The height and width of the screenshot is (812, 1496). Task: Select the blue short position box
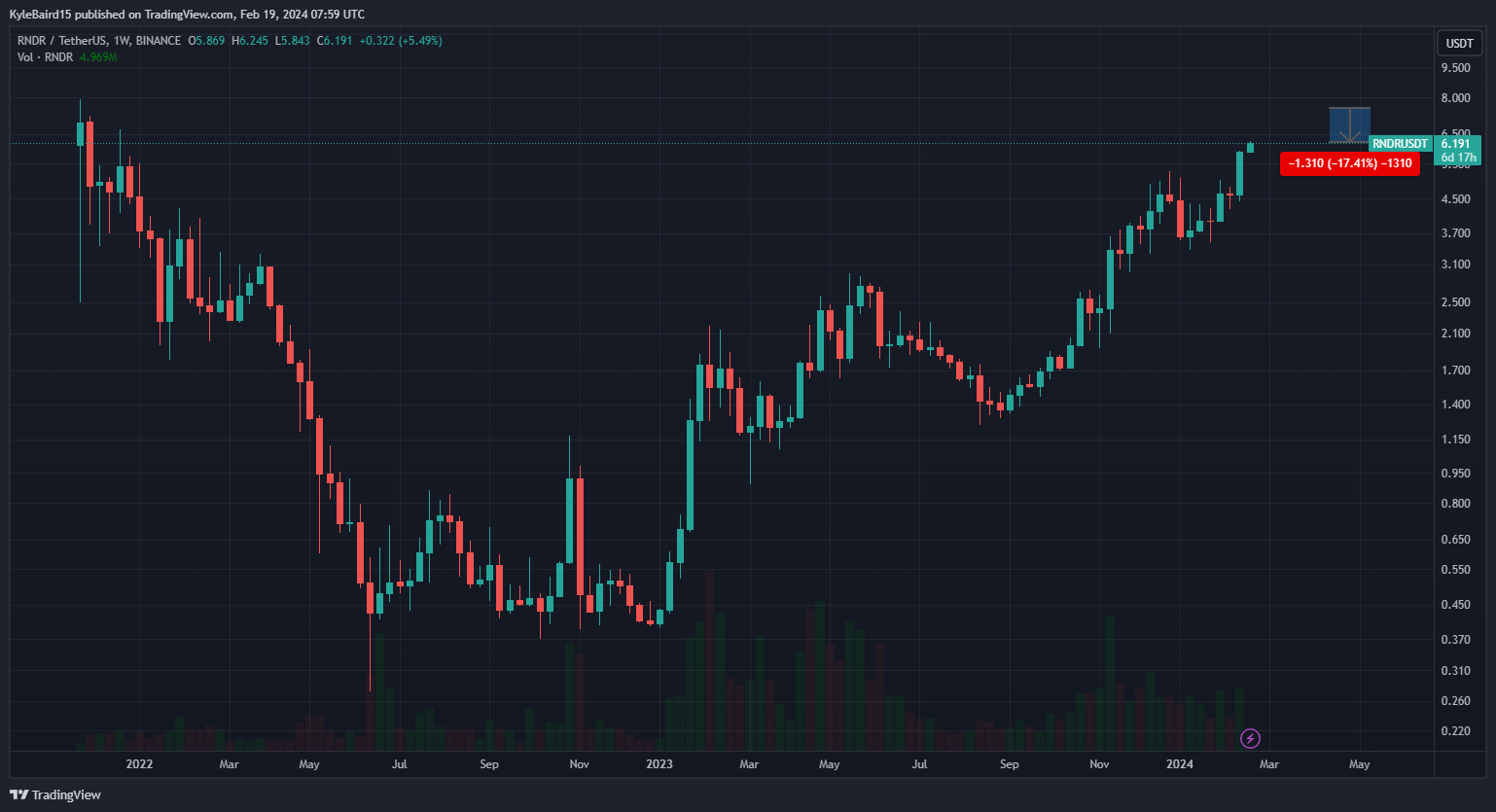click(x=1350, y=125)
